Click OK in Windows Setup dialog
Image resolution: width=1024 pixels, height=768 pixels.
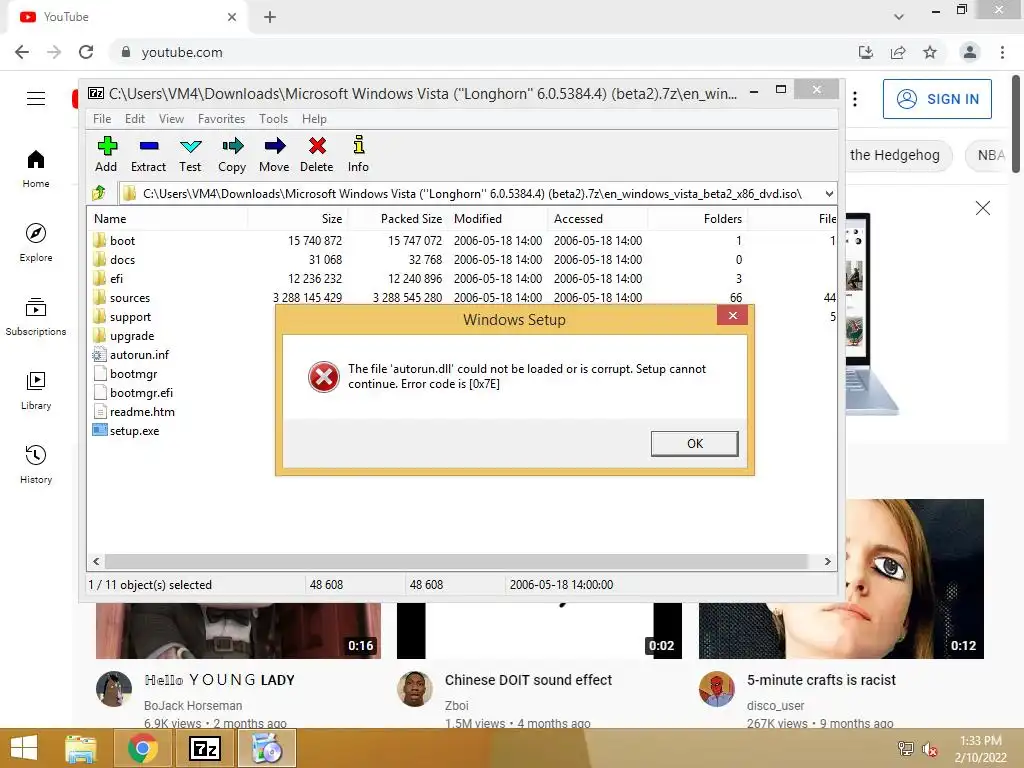[x=695, y=443]
